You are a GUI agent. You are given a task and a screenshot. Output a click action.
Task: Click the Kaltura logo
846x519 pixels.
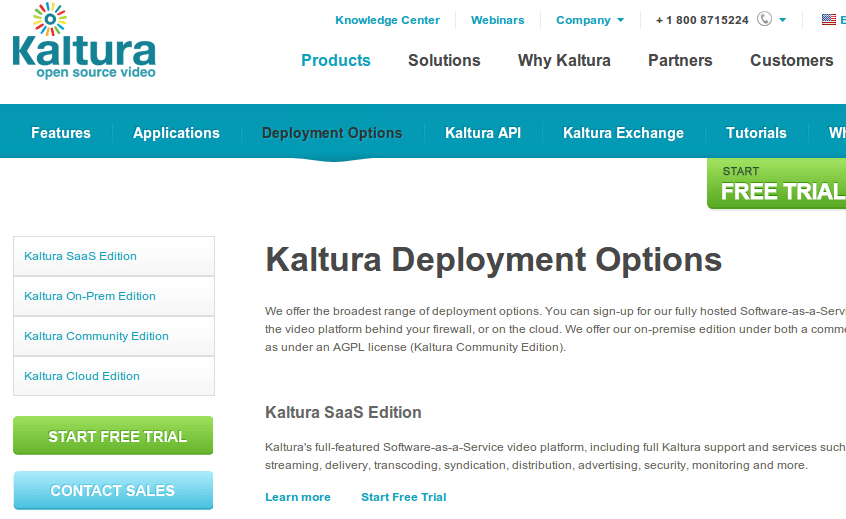point(84,41)
